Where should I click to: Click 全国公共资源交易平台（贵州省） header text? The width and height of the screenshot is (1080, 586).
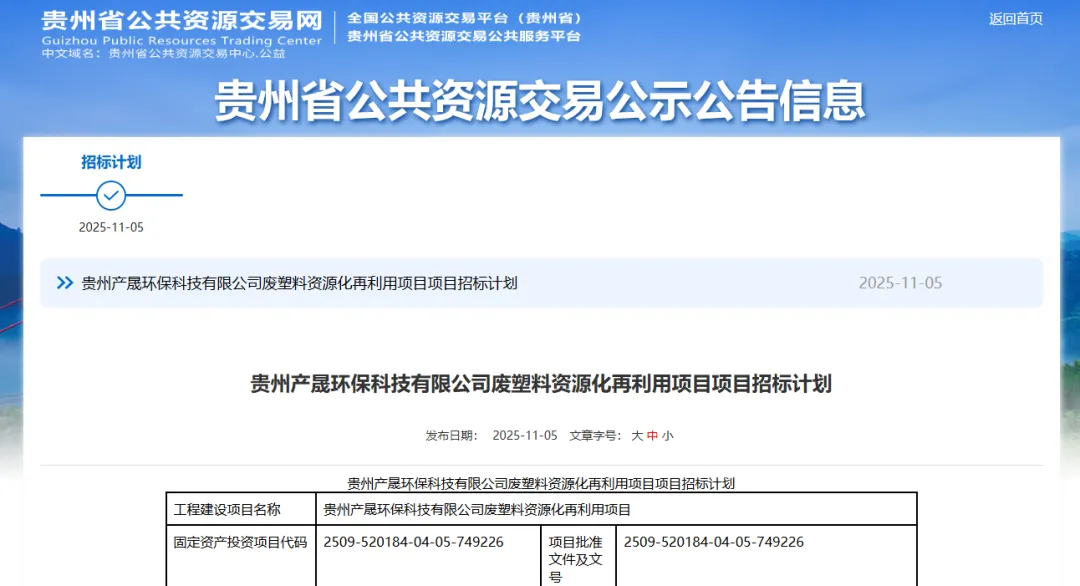465,19
